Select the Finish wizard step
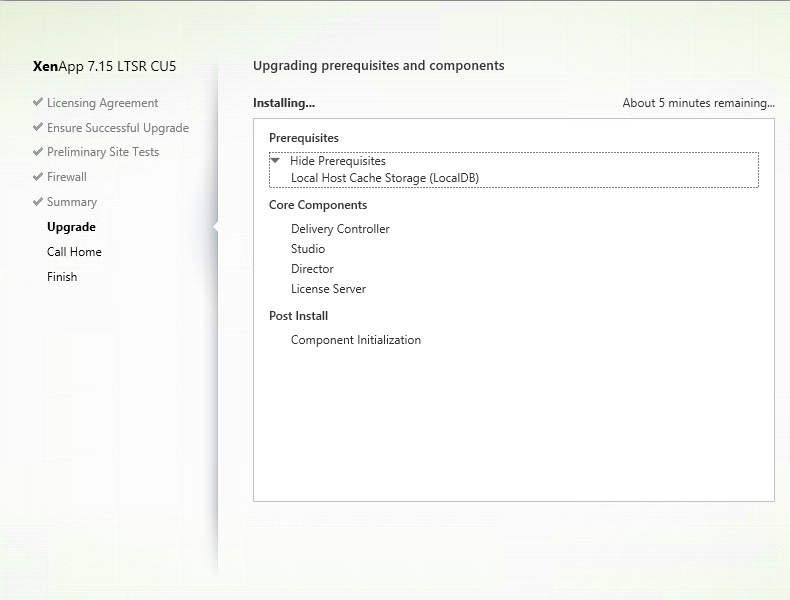This screenshot has height=600, width=790. coord(62,277)
